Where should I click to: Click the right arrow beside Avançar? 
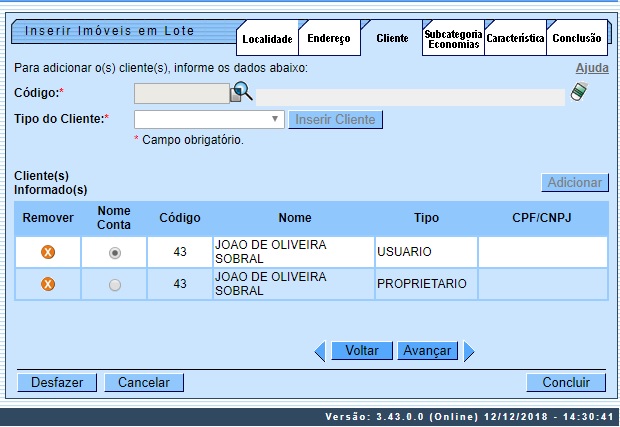468,351
